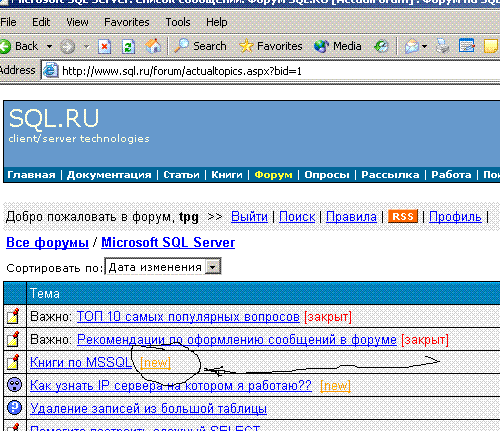Screen dimensions: 500x432
Task: Click the Тема column header
Action: tap(45, 294)
